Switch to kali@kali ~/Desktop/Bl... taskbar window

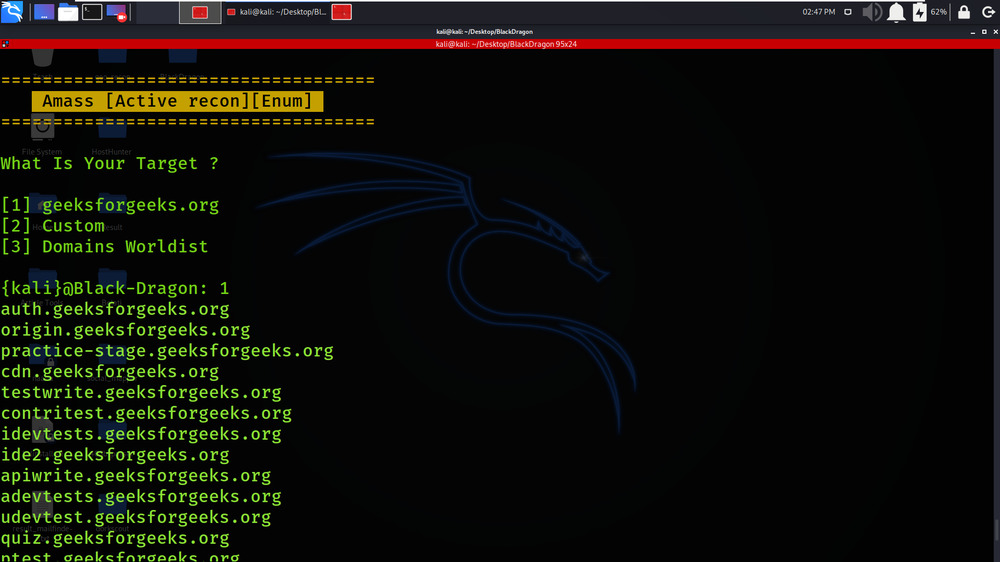coord(277,12)
